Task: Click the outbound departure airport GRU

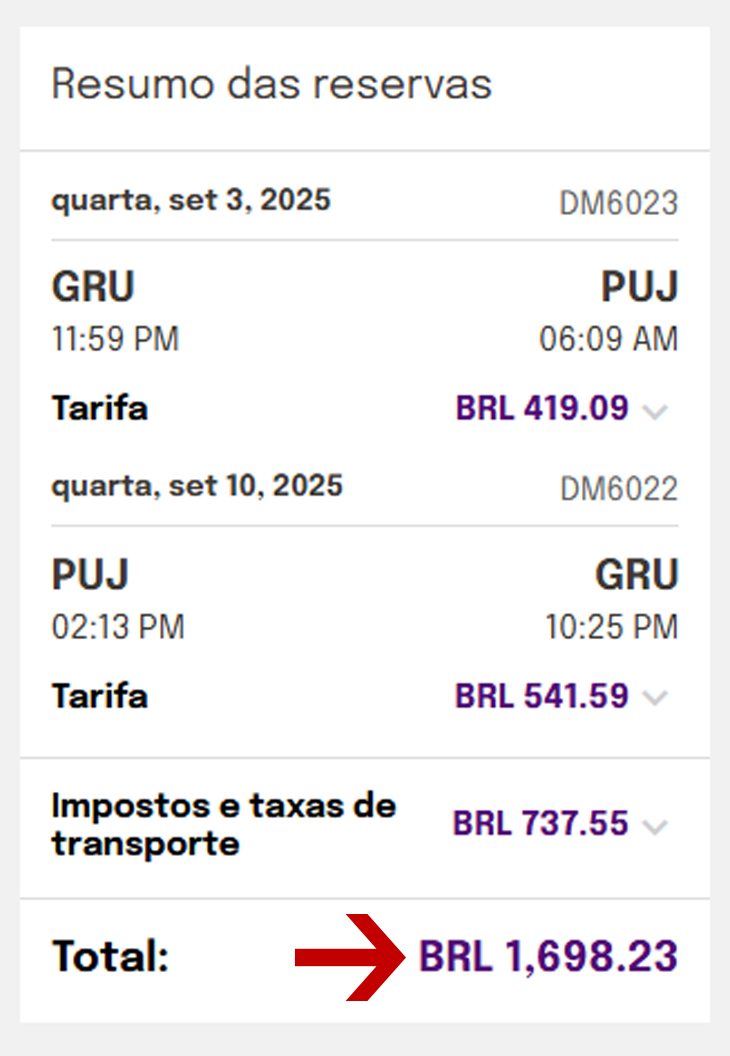Action: tap(93, 287)
